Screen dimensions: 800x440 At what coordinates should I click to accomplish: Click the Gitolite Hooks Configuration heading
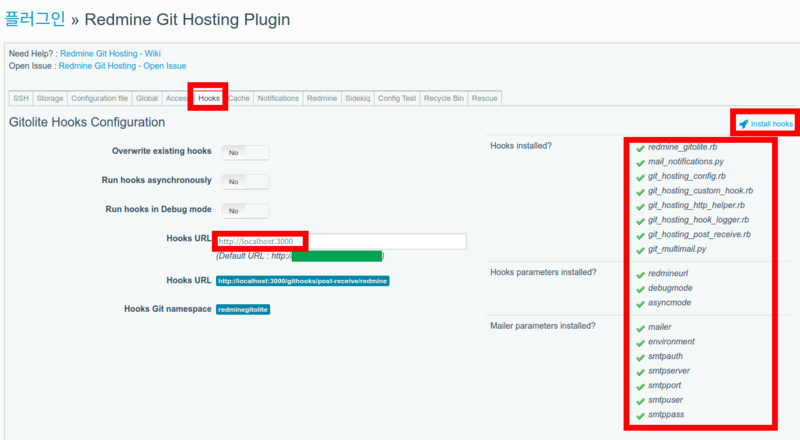tap(87, 123)
